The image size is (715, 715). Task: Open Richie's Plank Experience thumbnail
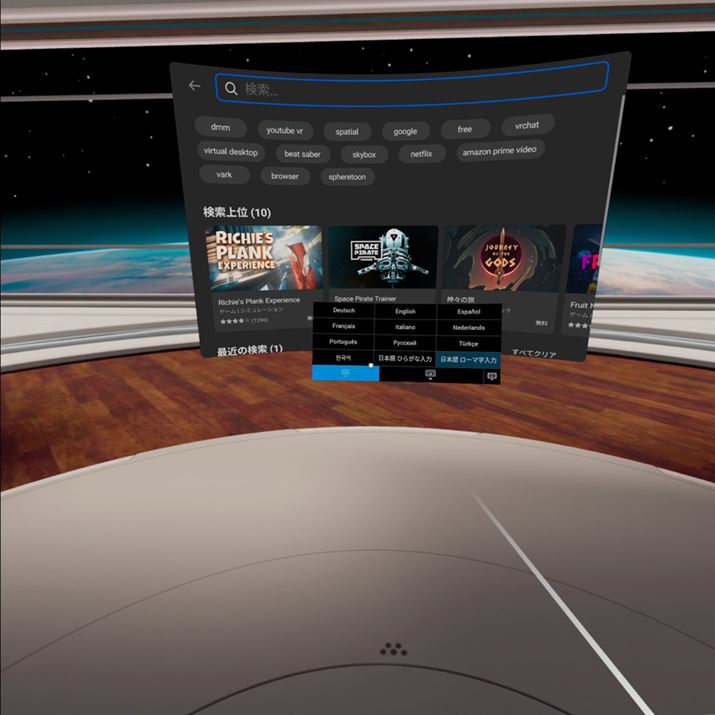pos(264,258)
